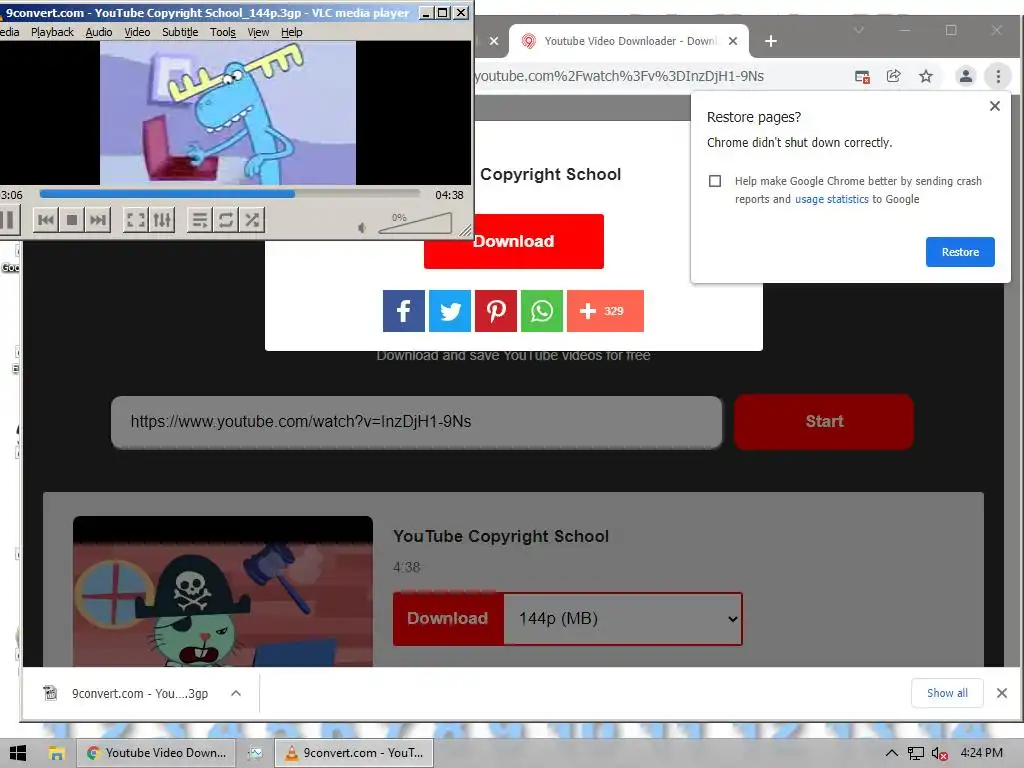Bookmark this page with star icon
The height and width of the screenshot is (768, 1024).
[x=926, y=76]
